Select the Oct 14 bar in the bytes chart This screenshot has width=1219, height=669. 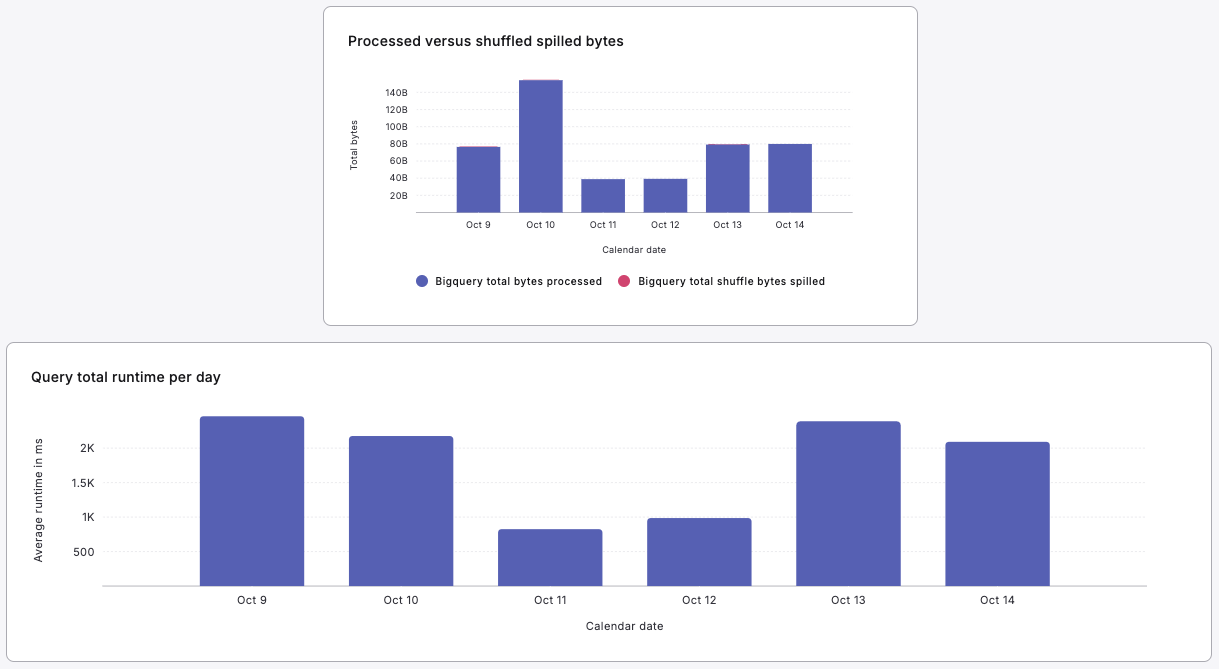click(790, 178)
